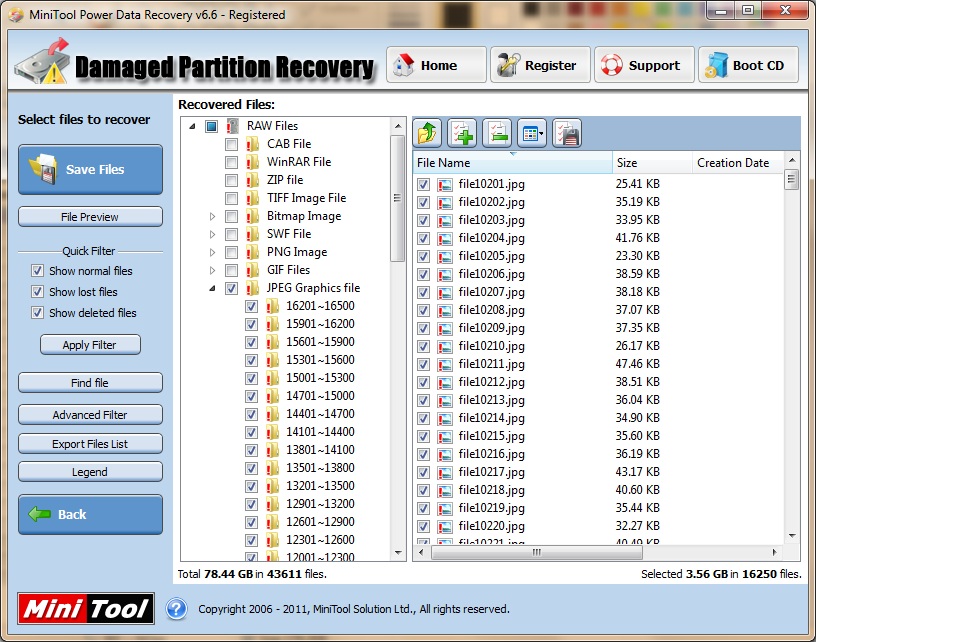
Task: Sort by Size column header
Action: [652, 163]
